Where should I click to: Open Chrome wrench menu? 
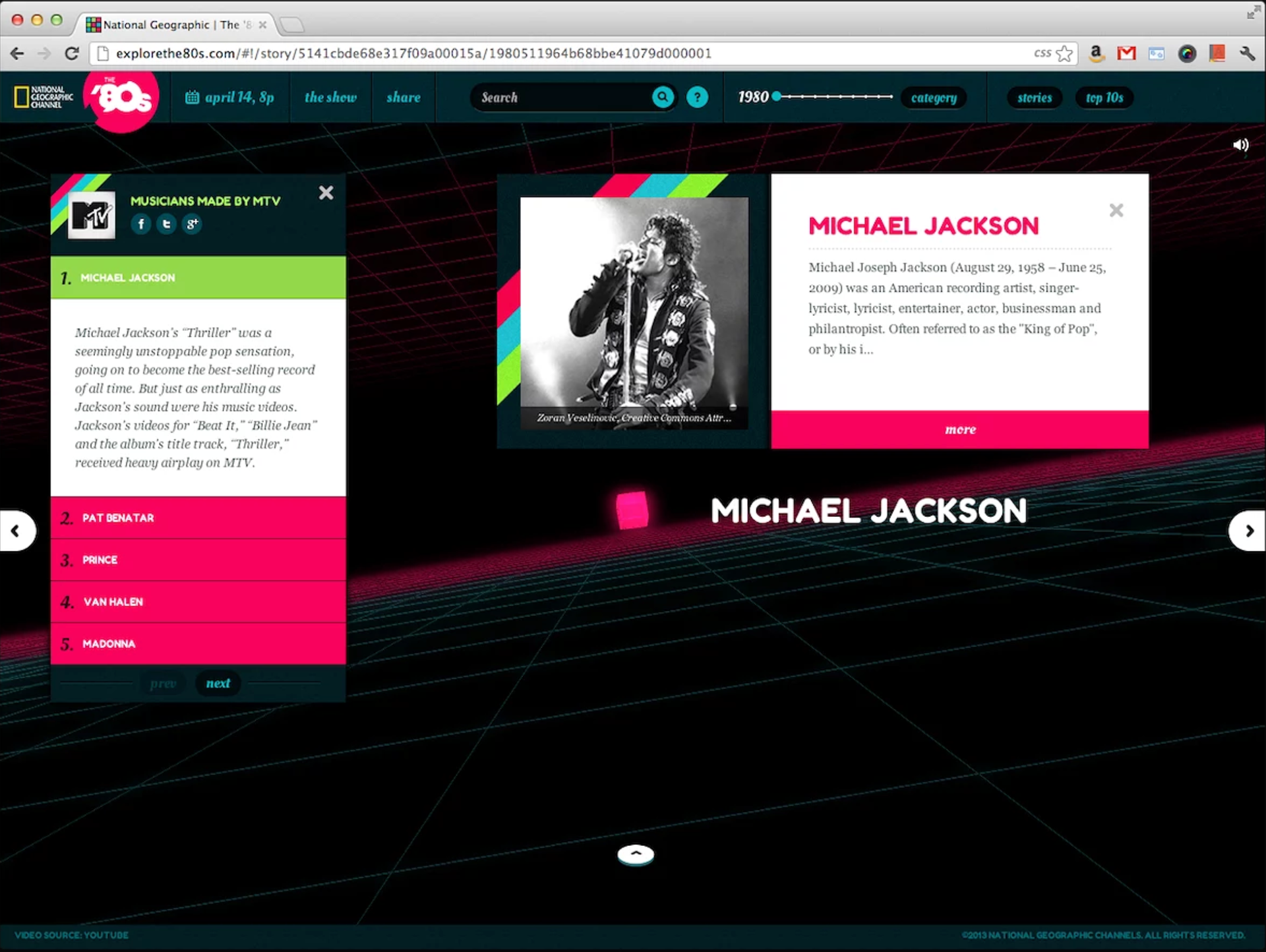1248,53
